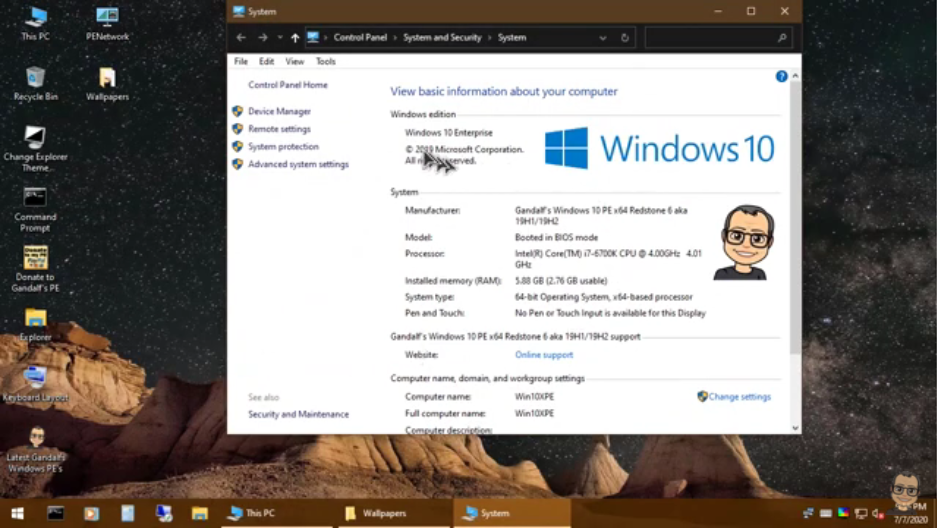Expand chevron after Control Panel breadcrumb
This screenshot has width=937, height=528.
coord(395,38)
